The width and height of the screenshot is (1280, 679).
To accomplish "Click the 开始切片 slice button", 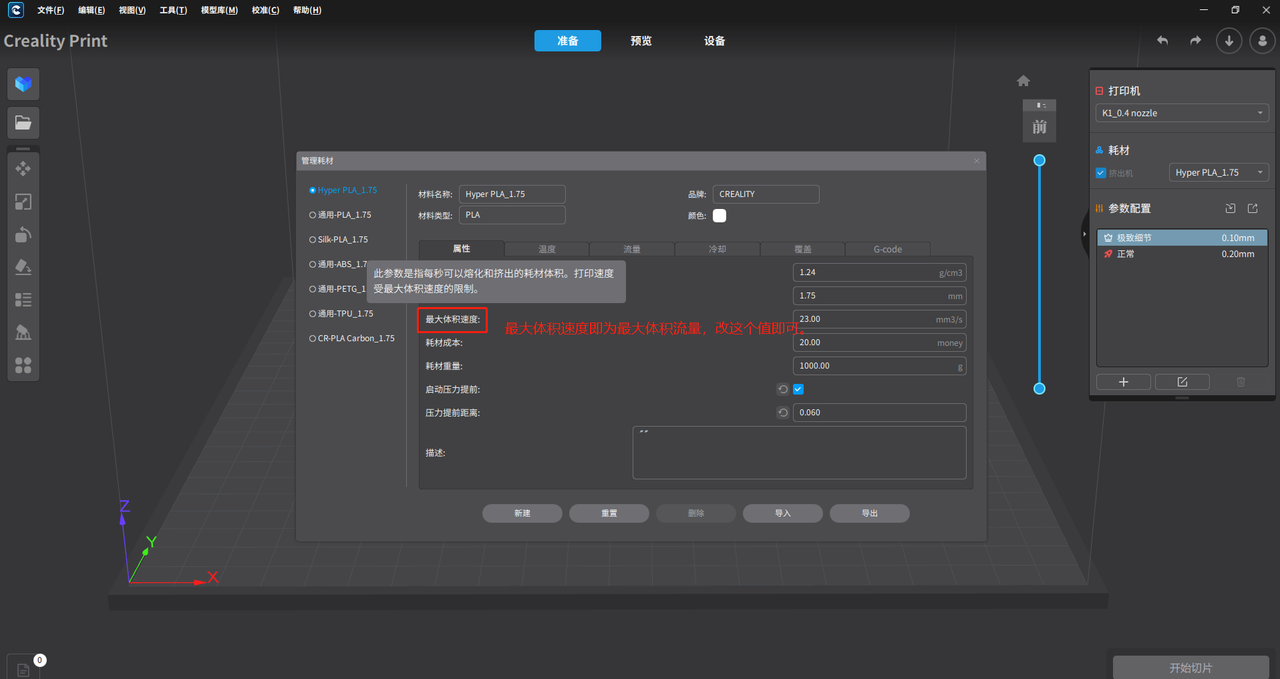I will tap(1191, 667).
